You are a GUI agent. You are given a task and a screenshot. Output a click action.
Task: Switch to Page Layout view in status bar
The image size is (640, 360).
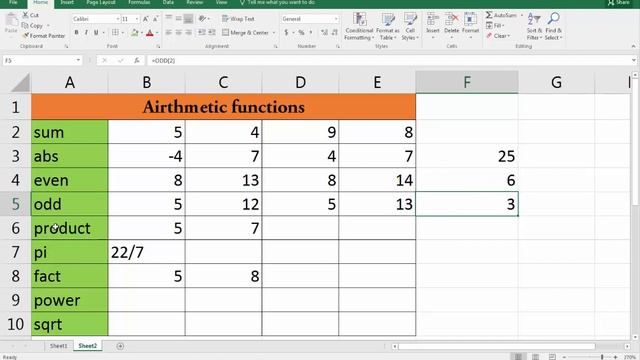[x=535, y=357]
